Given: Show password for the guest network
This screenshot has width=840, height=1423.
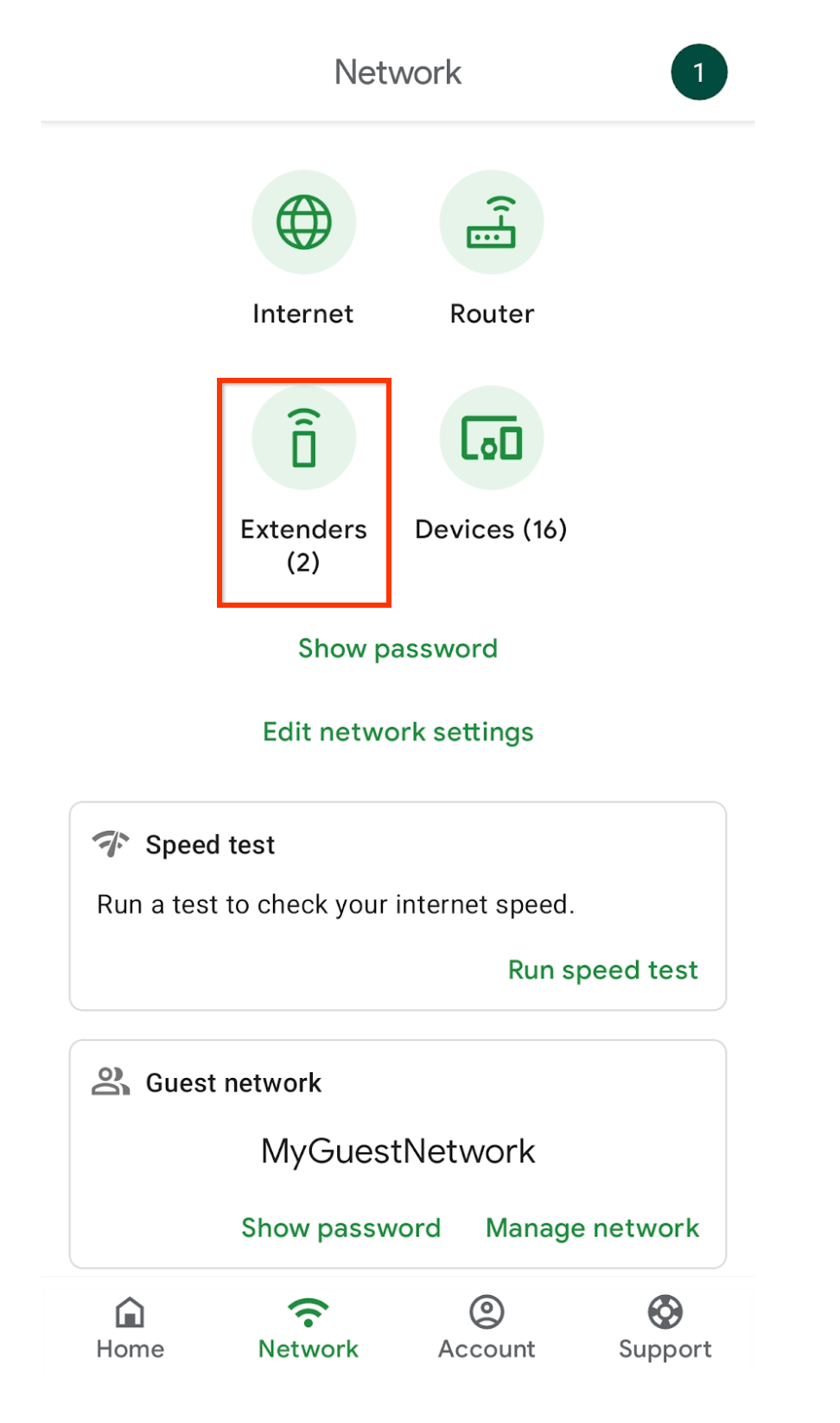Looking at the screenshot, I should click(340, 1228).
